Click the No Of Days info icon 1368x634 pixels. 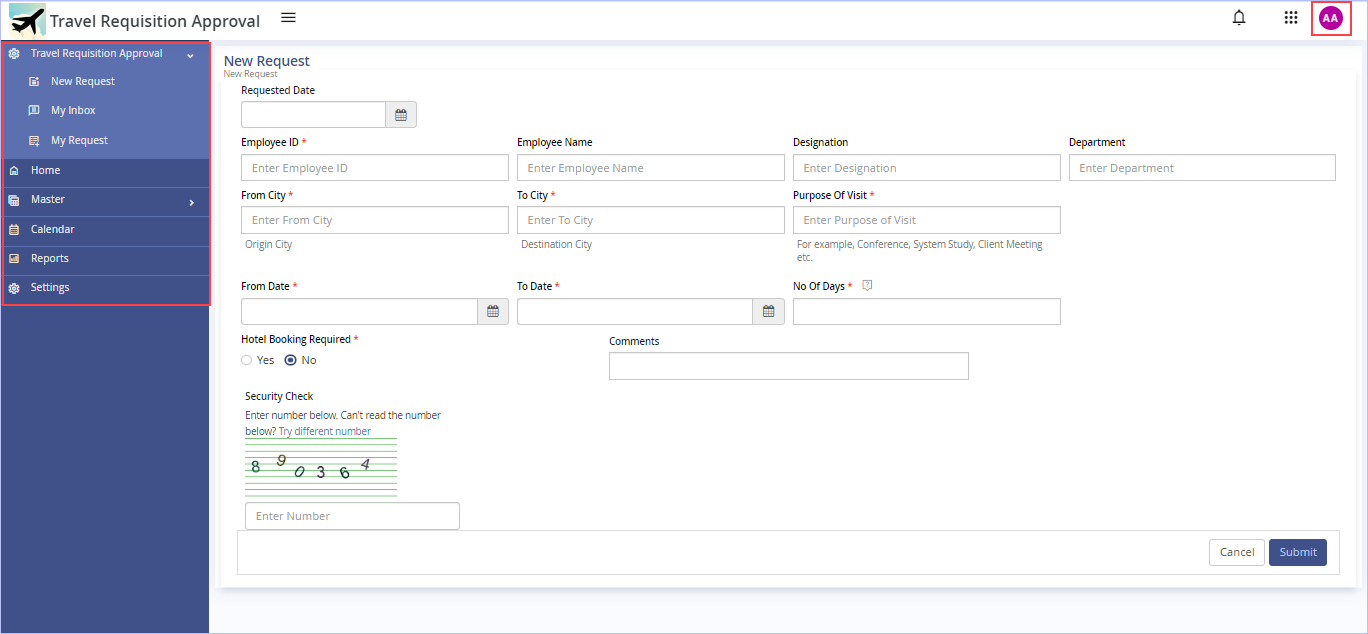(867, 286)
